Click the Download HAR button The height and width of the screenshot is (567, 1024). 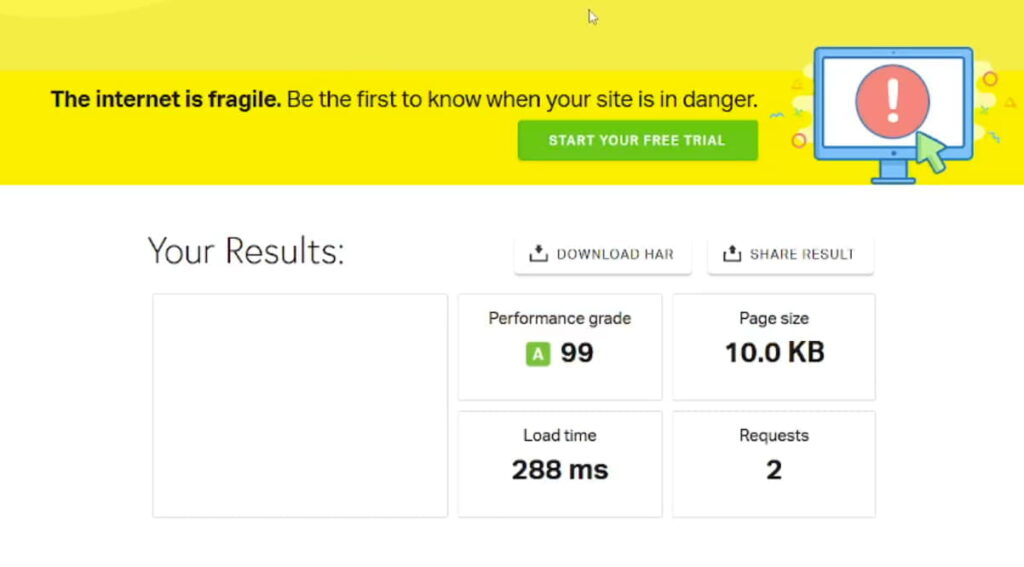(602, 254)
